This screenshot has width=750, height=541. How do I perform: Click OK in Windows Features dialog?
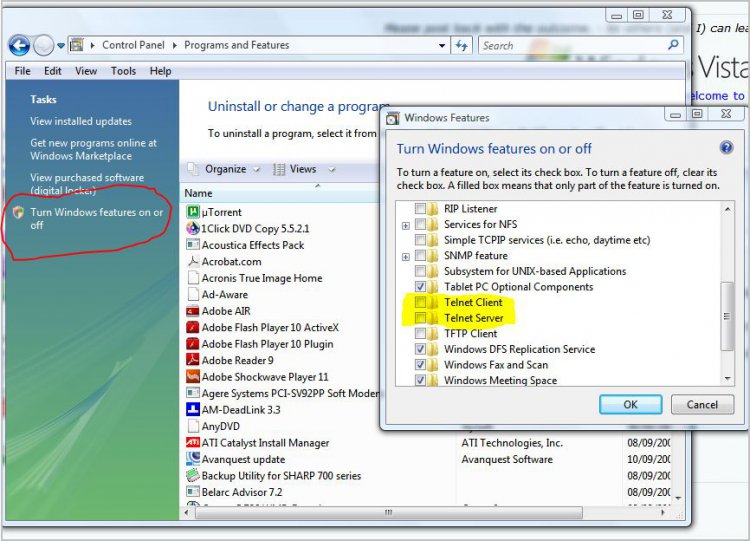pos(630,405)
